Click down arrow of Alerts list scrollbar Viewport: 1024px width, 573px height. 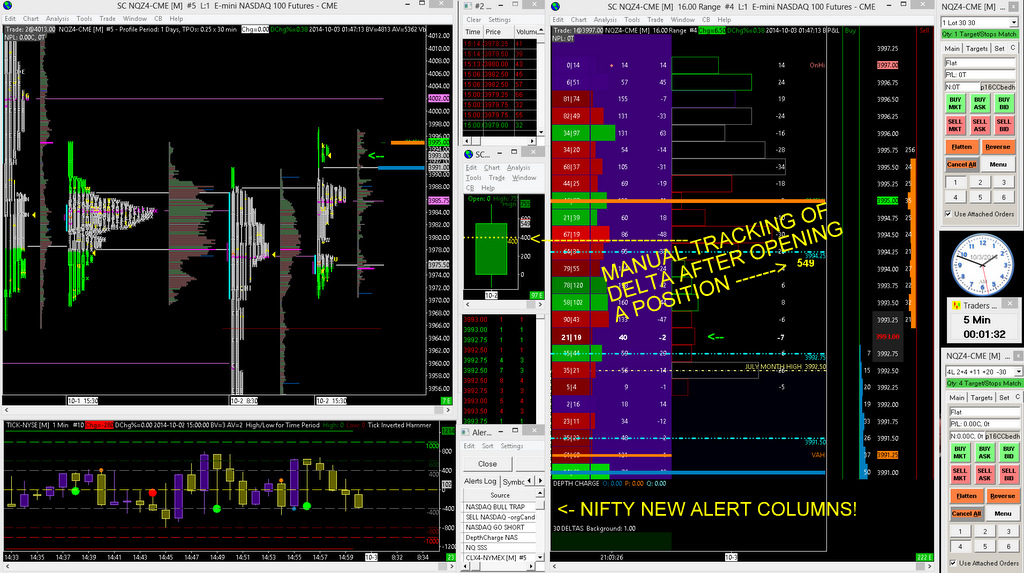[540, 557]
